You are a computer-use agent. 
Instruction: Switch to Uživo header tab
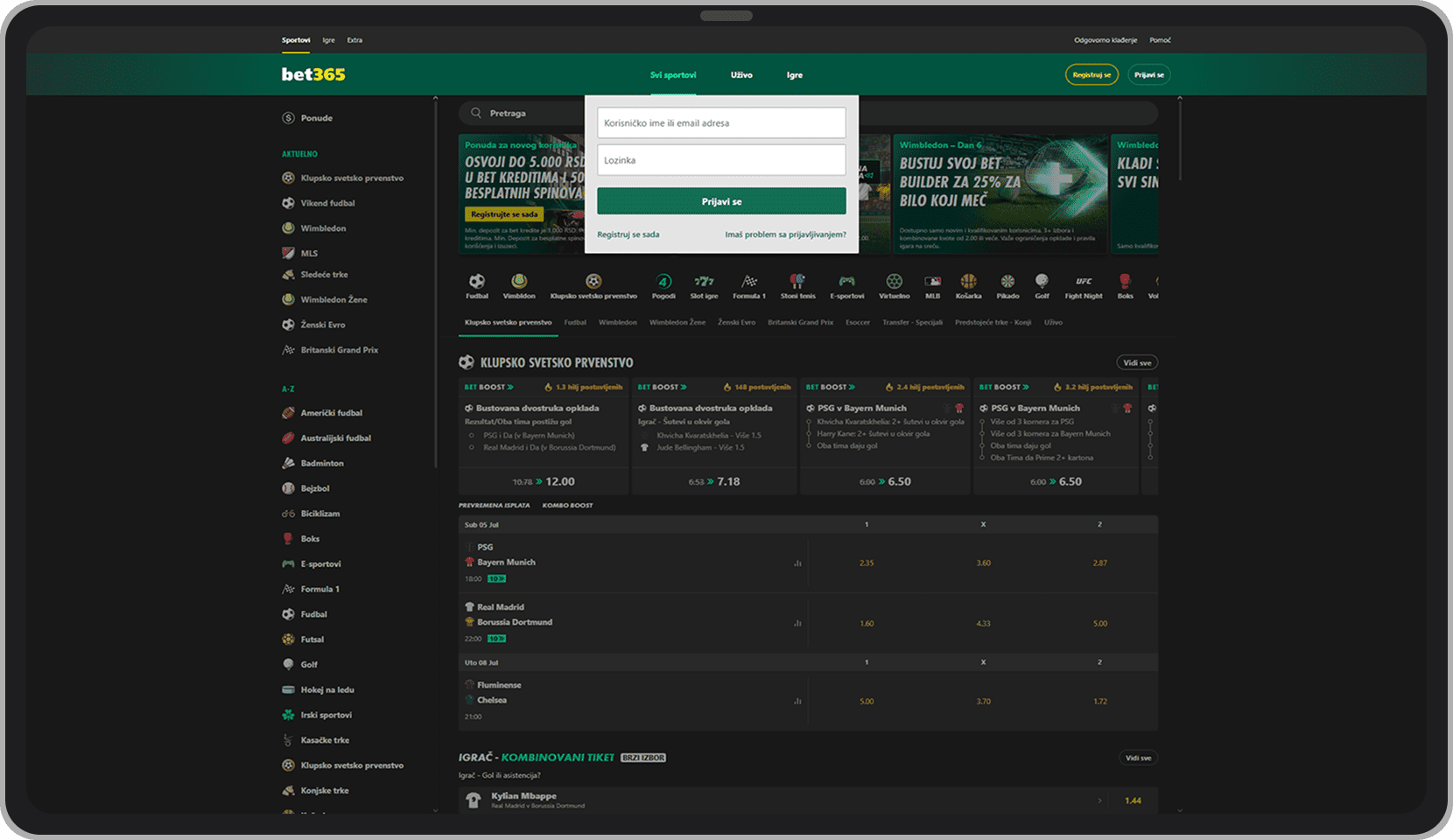coord(741,75)
